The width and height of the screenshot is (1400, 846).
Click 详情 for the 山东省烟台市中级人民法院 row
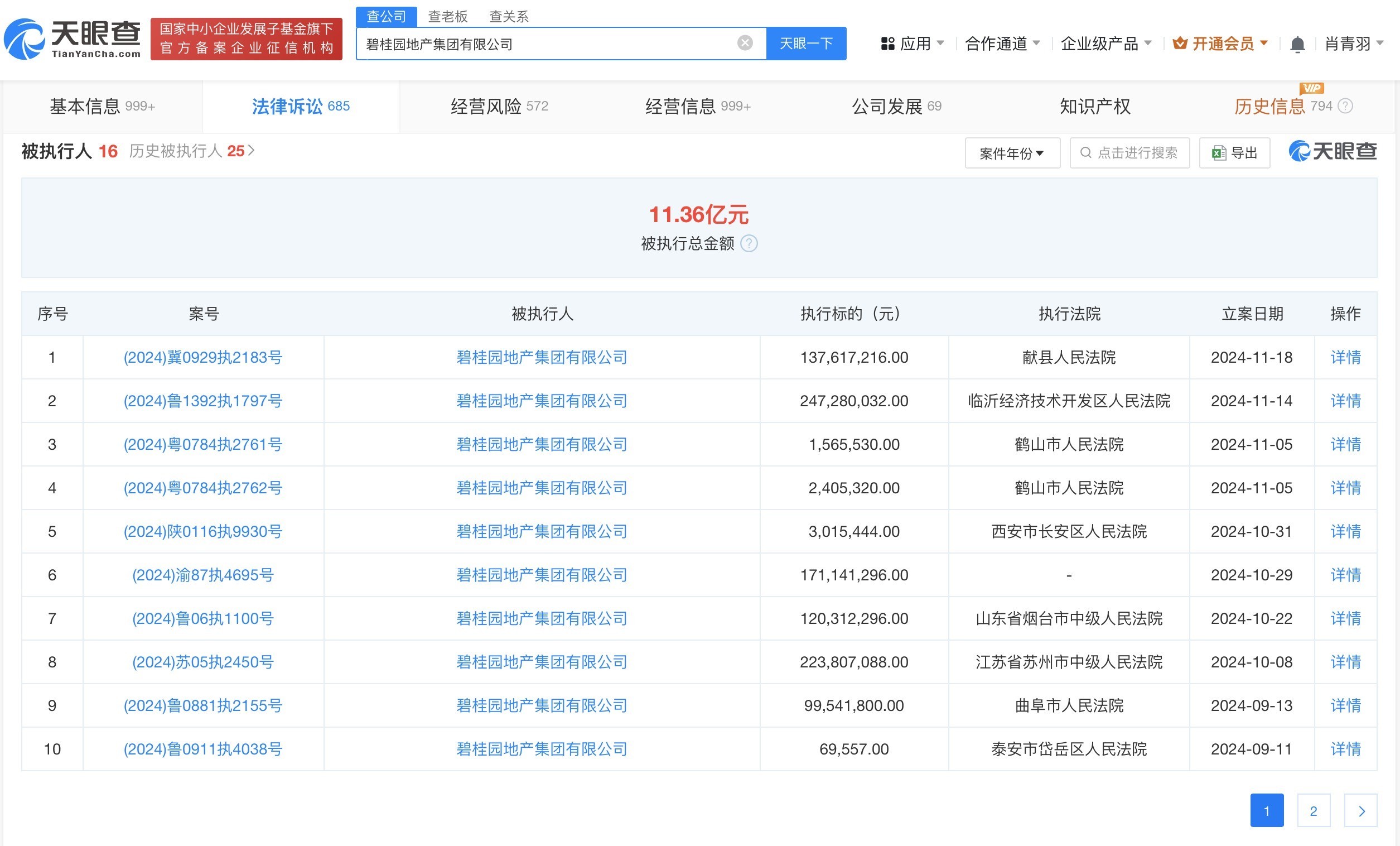1345,618
